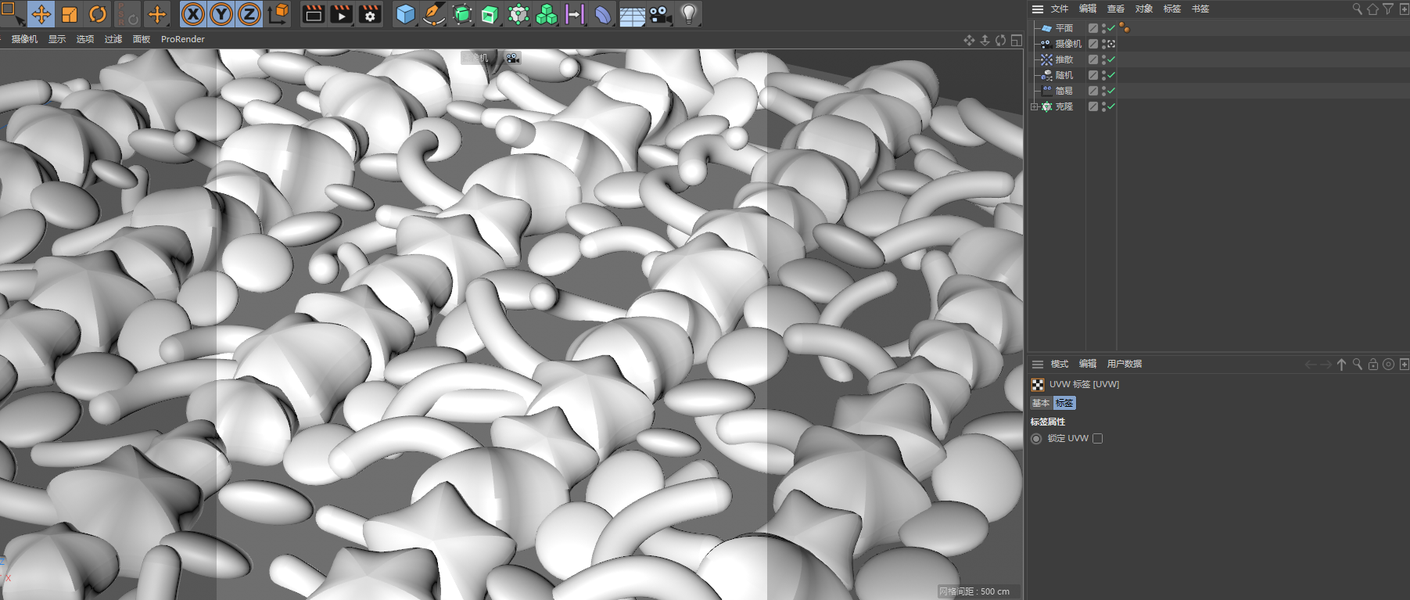This screenshot has width=1410, height=600.
Task: Click the orange place-tool cross icon
Action: (x=157, y=14)
